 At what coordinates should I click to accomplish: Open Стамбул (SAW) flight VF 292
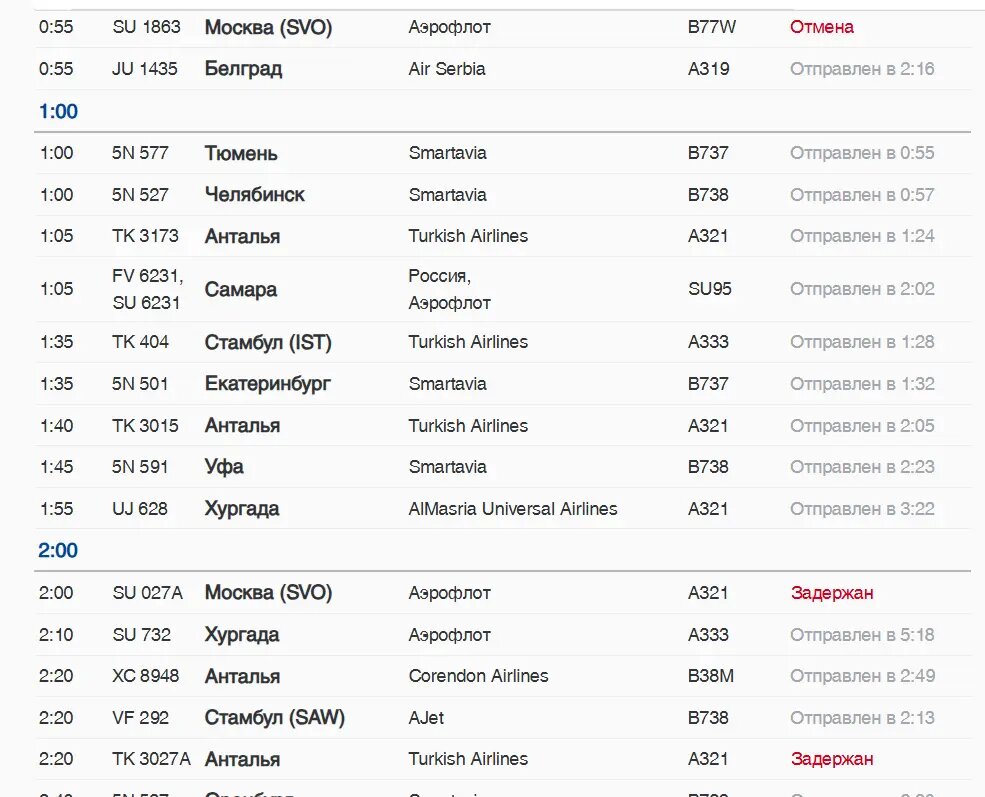click(x=274, y=718)
